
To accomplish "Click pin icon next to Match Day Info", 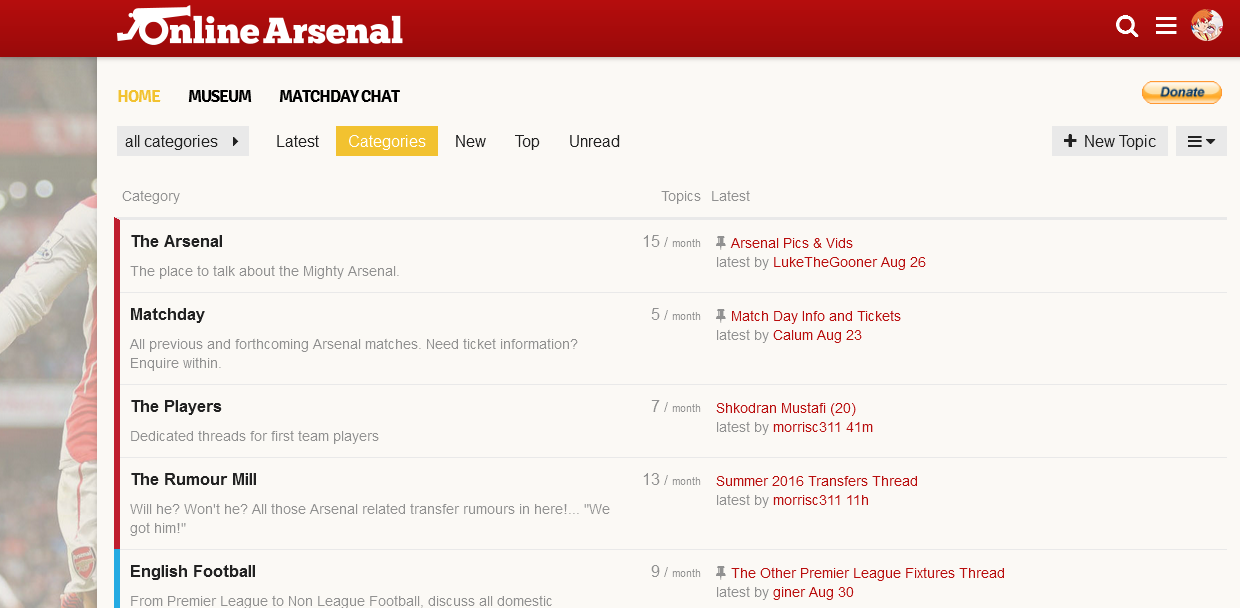I will coord(721,316).
